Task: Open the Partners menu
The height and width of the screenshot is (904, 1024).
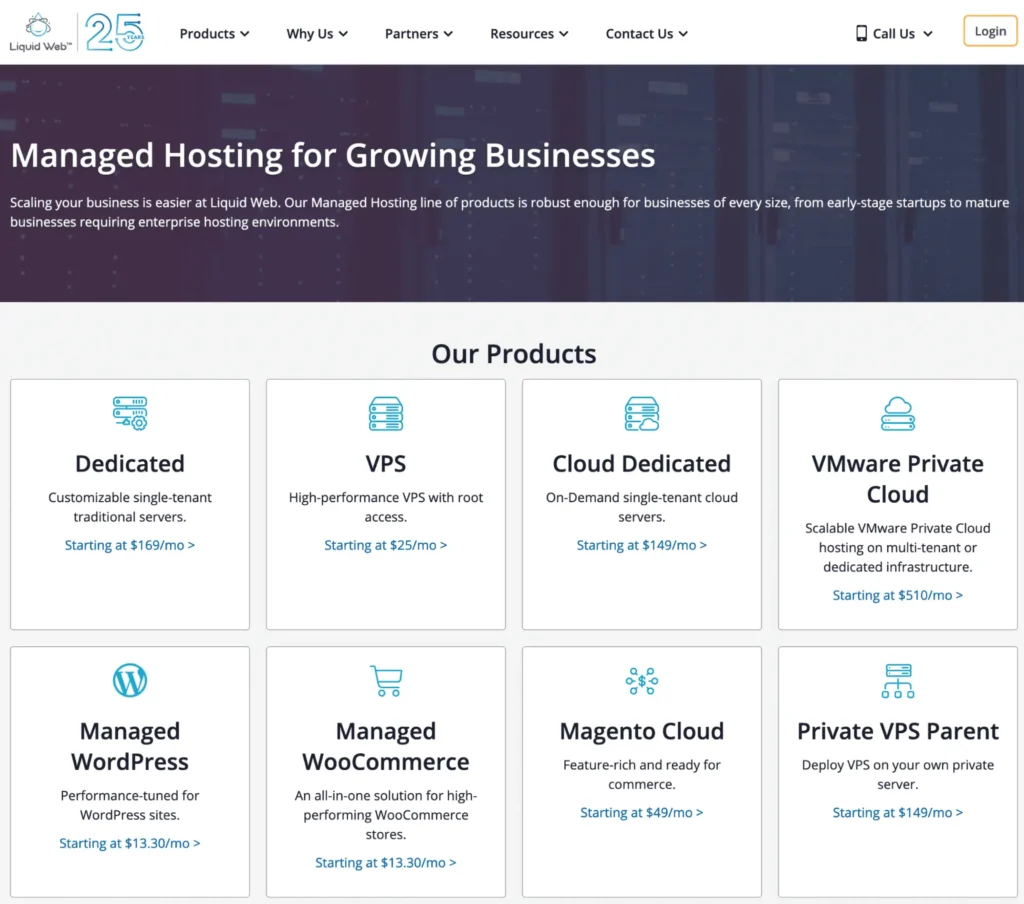Action: pyautogui.click(x=419, y=34)
